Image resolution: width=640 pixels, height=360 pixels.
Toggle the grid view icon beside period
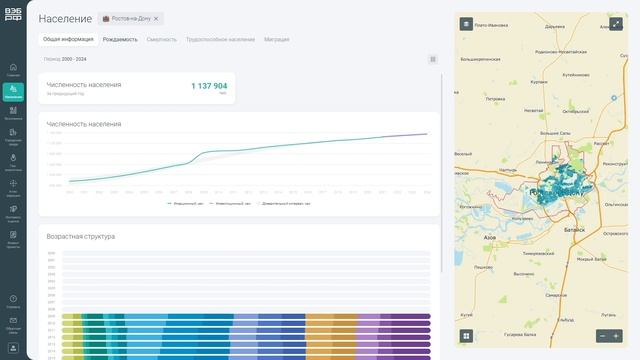(433, 59)
